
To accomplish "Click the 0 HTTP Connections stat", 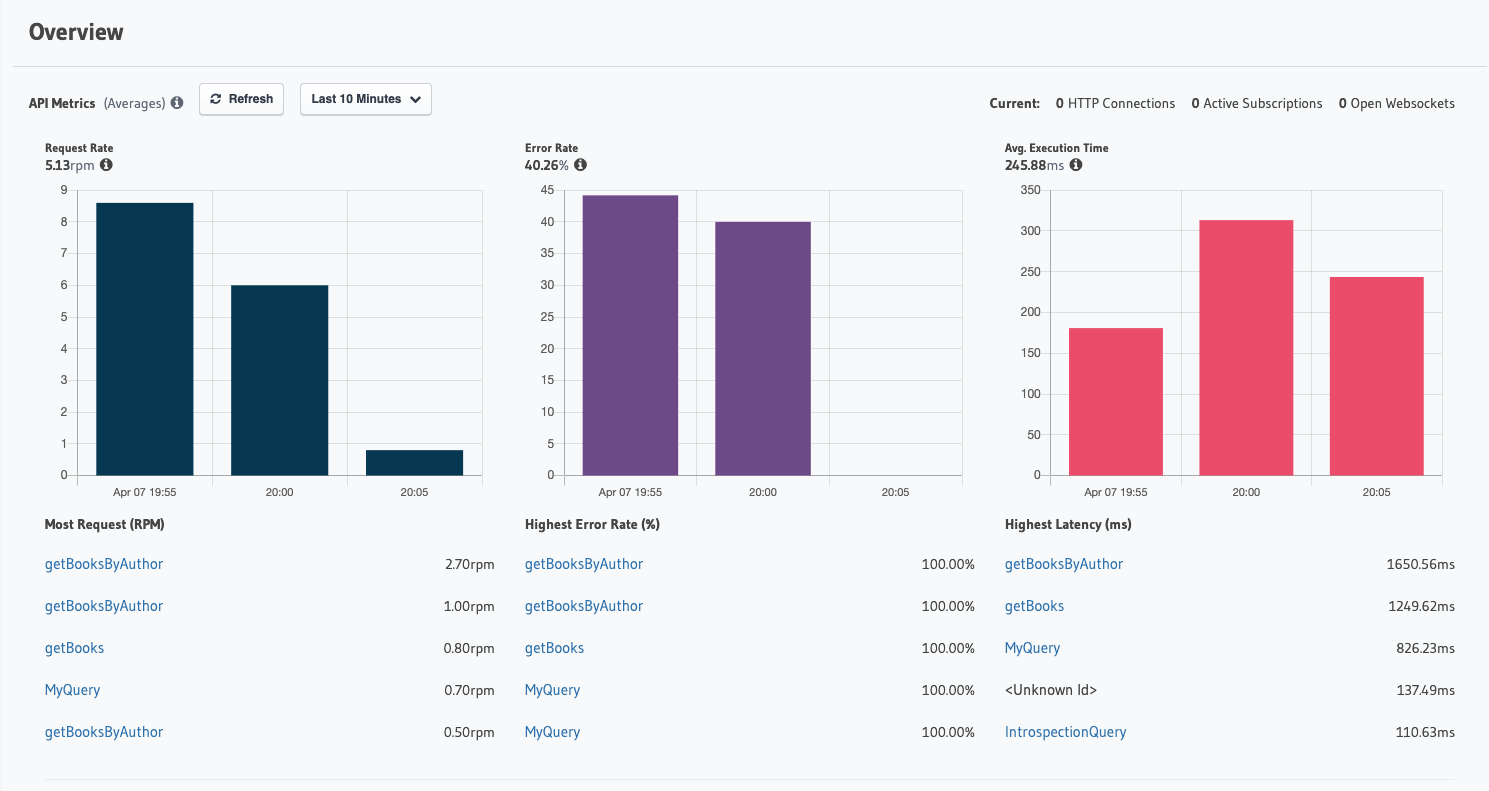I will point(1115,103).
